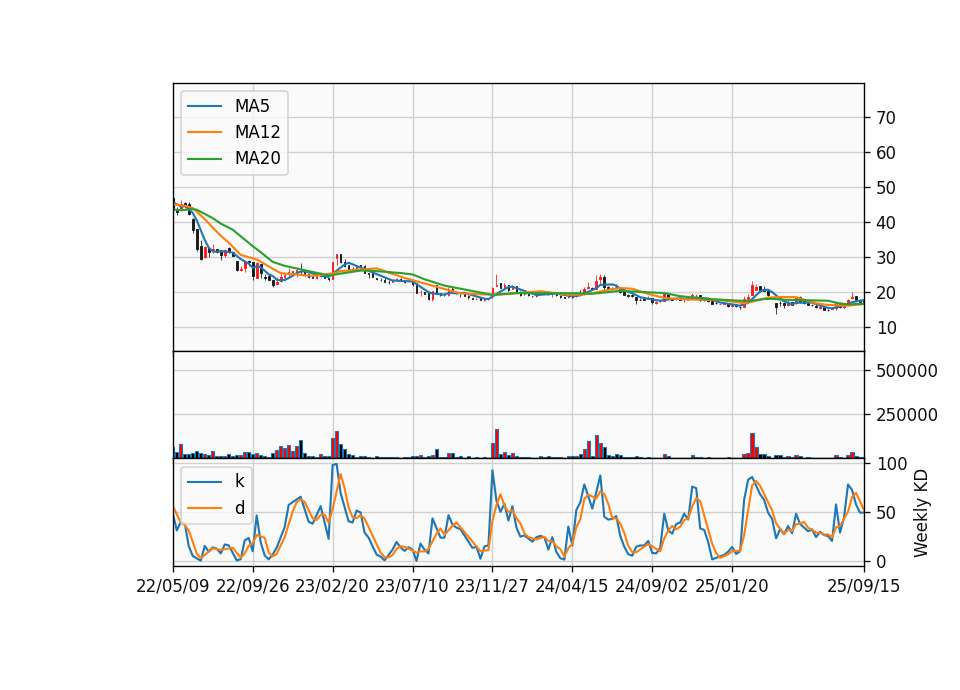Click the MA12 legend label
This screenshot has width=960, height=690.
pyautogui.click(x=258, y=132)
